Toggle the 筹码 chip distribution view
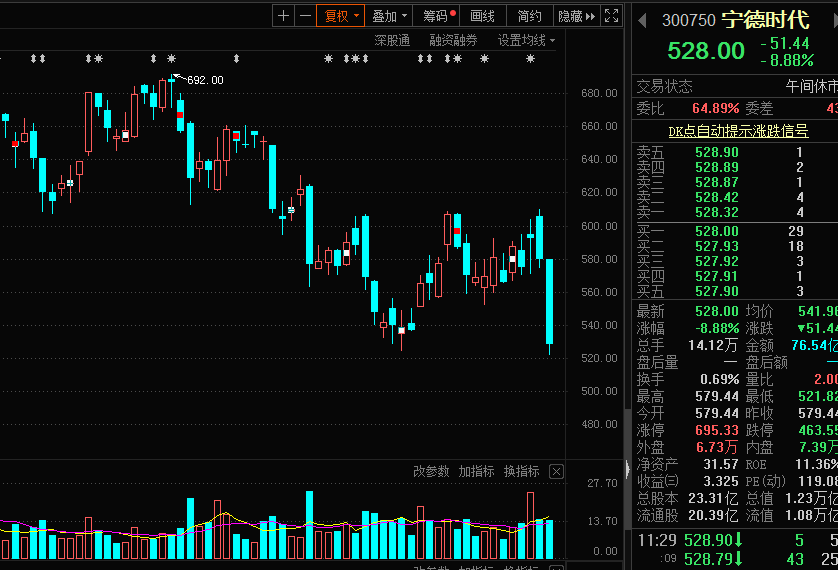This screenshot has height=570, width=838. point(438,15)
